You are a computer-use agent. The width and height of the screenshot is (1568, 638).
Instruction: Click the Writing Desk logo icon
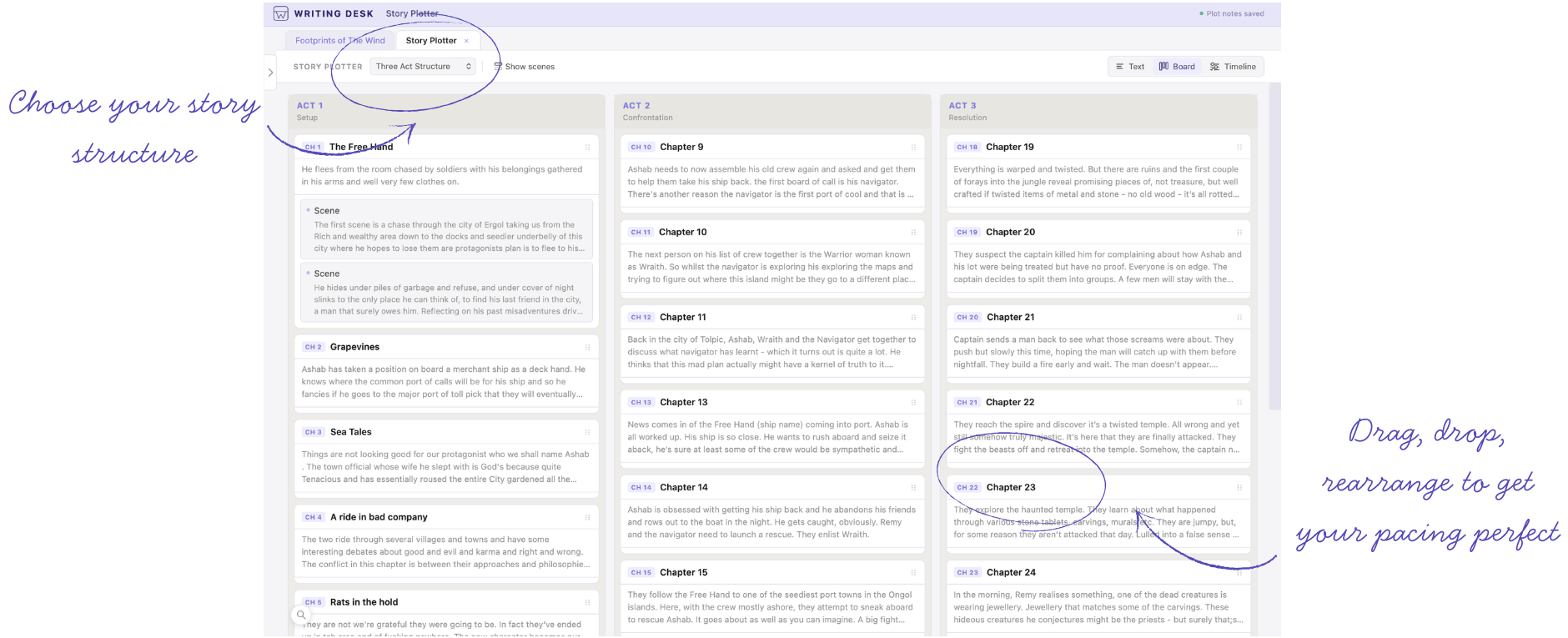281,13
